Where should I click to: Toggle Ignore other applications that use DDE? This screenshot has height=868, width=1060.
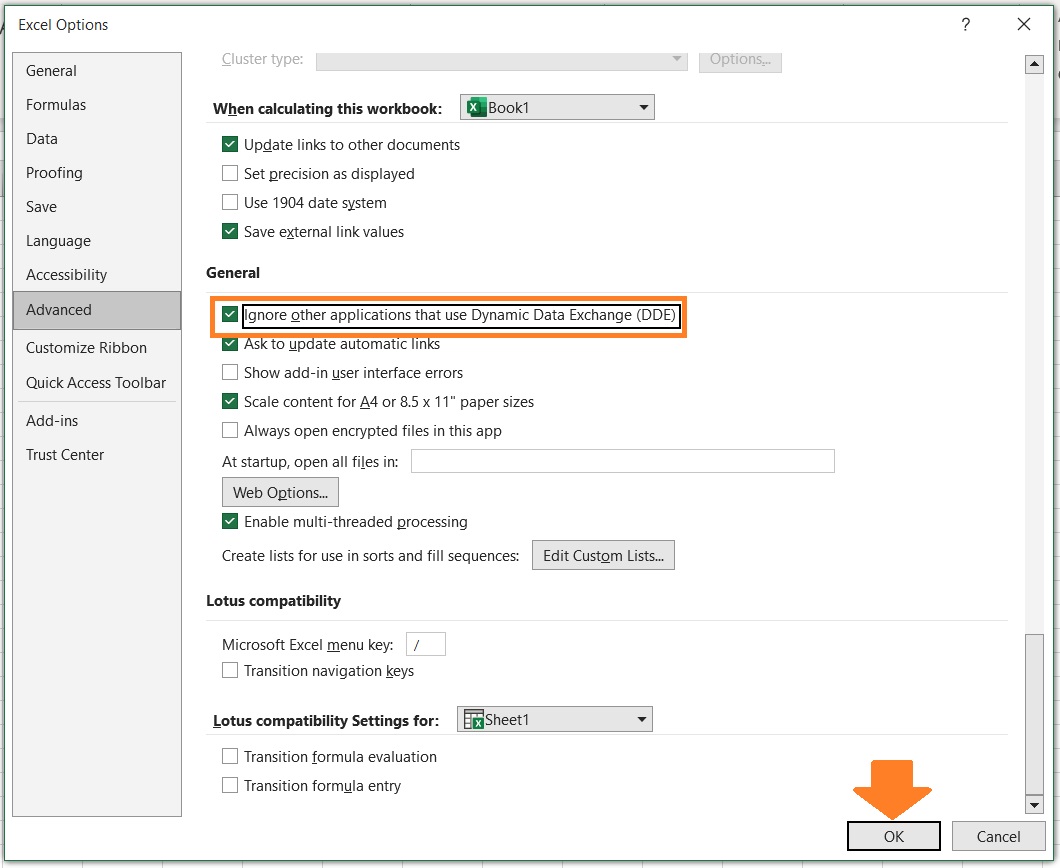(230, 314)
